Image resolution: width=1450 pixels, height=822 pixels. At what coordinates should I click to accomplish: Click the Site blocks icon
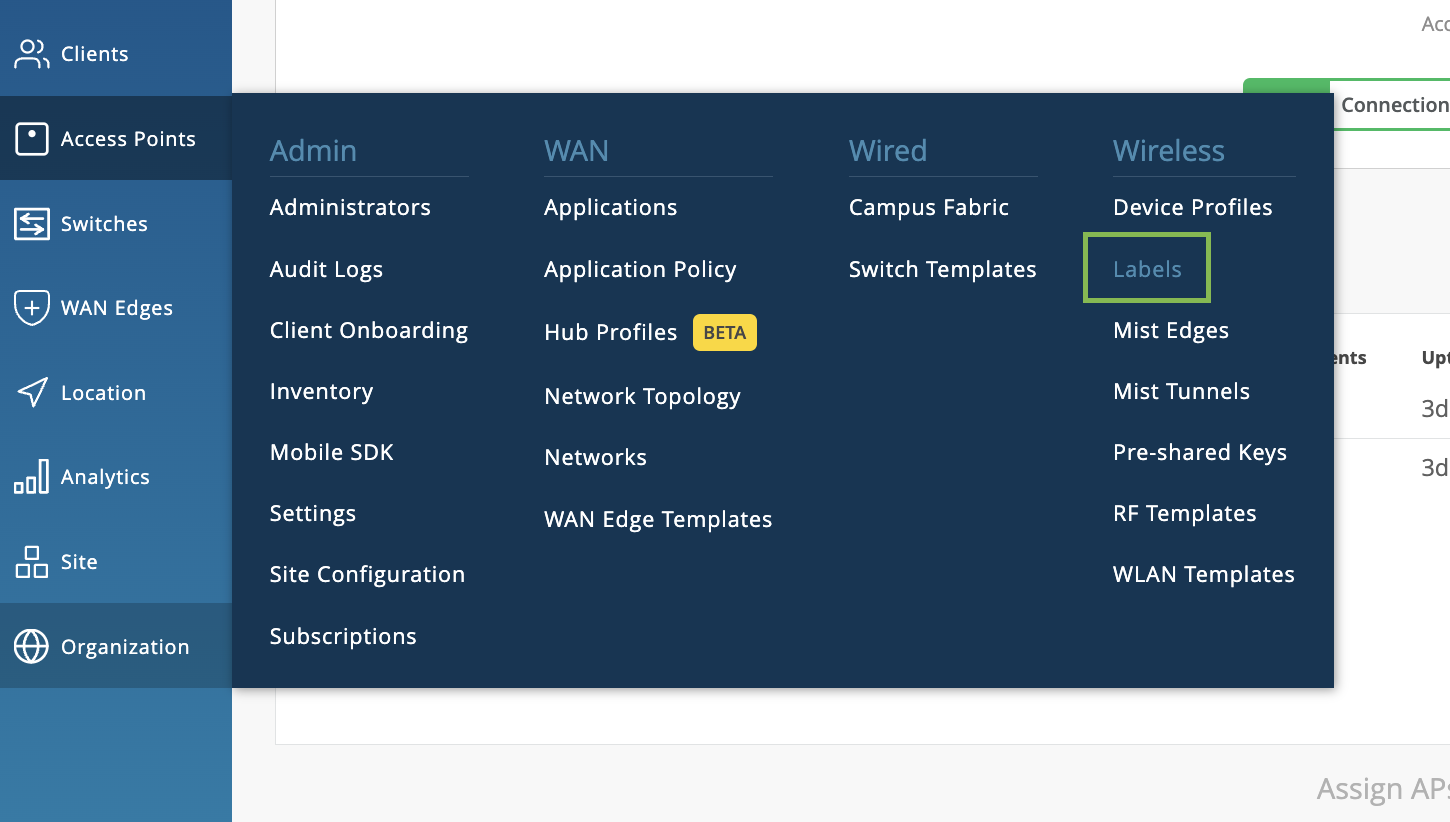coord(31,562)
